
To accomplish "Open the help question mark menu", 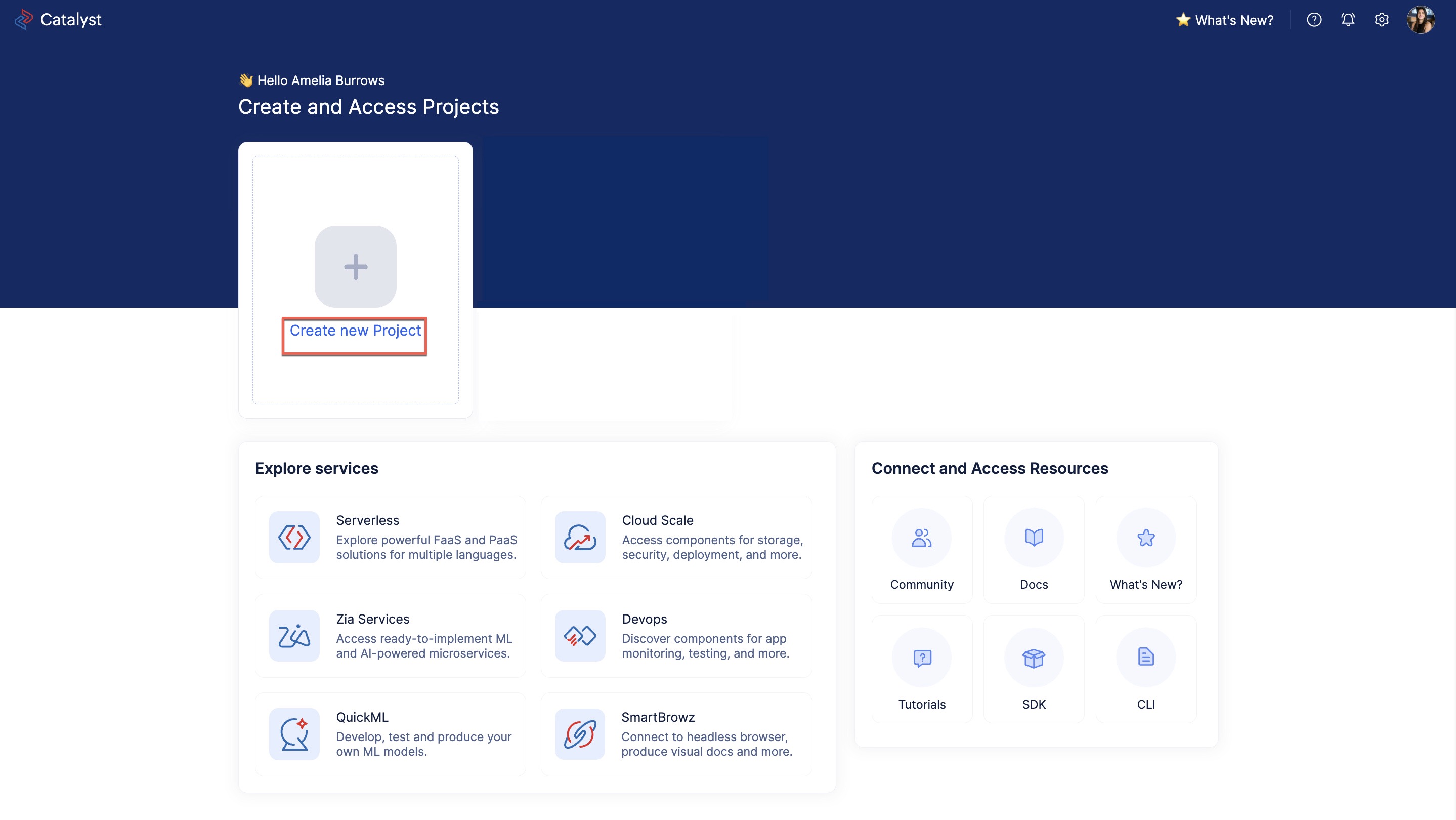I will pyautogui.click(x=1315, y=20).
